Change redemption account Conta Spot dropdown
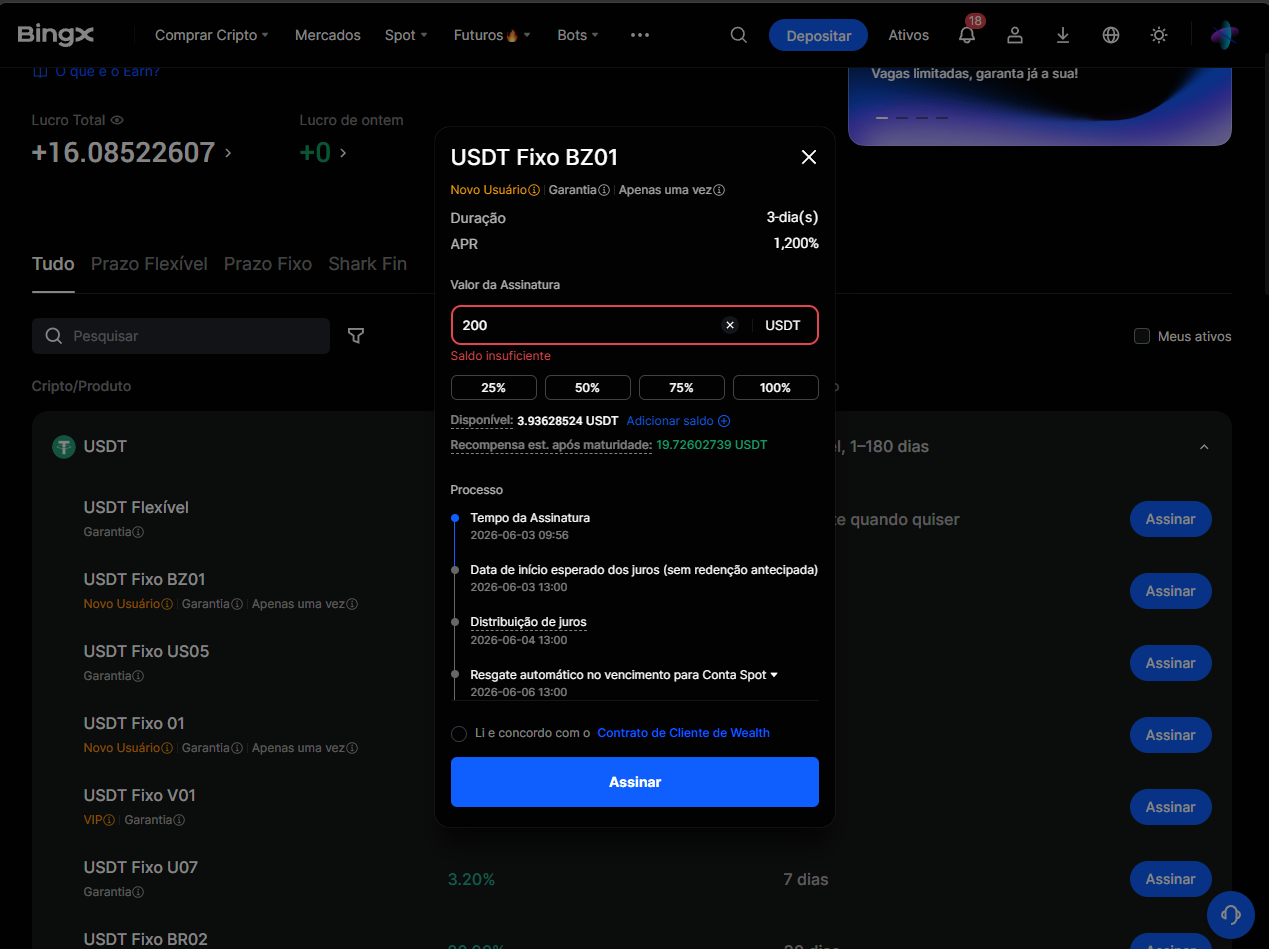This screenshot has height=949, width=1269. pyautogui.click(x=741, y=675)
